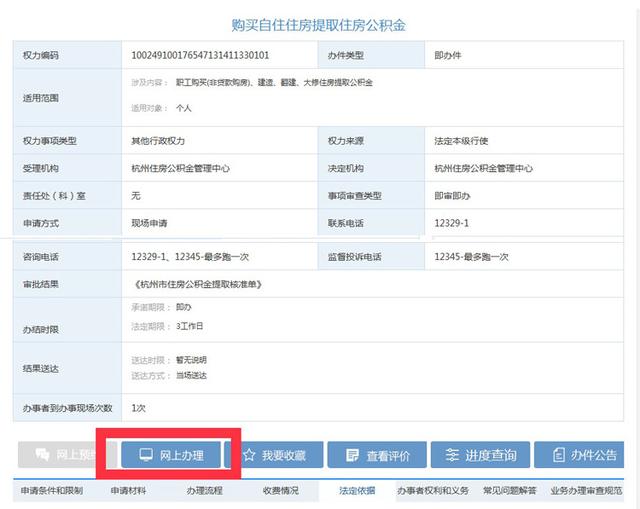Click 监督投诉电话 value 12345-最多跑一次
Viewport: 640px width, 509px height.
tap(471, 257)
